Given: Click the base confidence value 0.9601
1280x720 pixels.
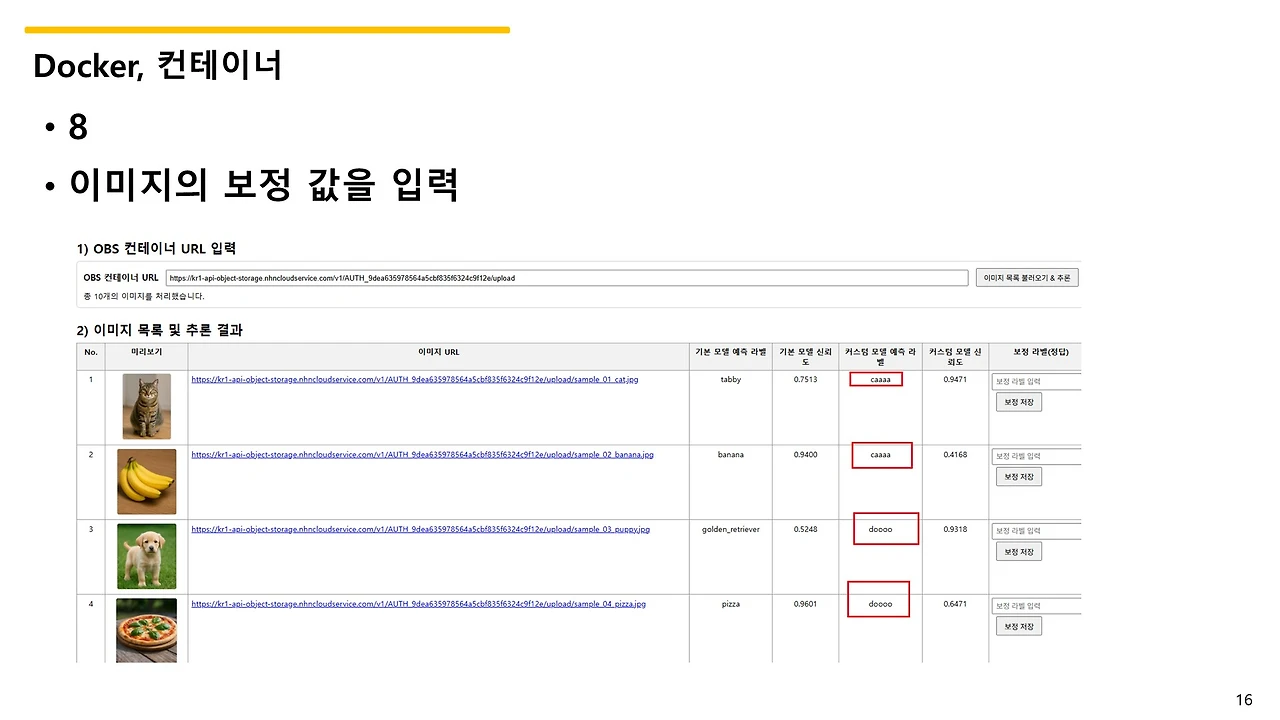Looking at the screenshot, I should tap(805, 605).
